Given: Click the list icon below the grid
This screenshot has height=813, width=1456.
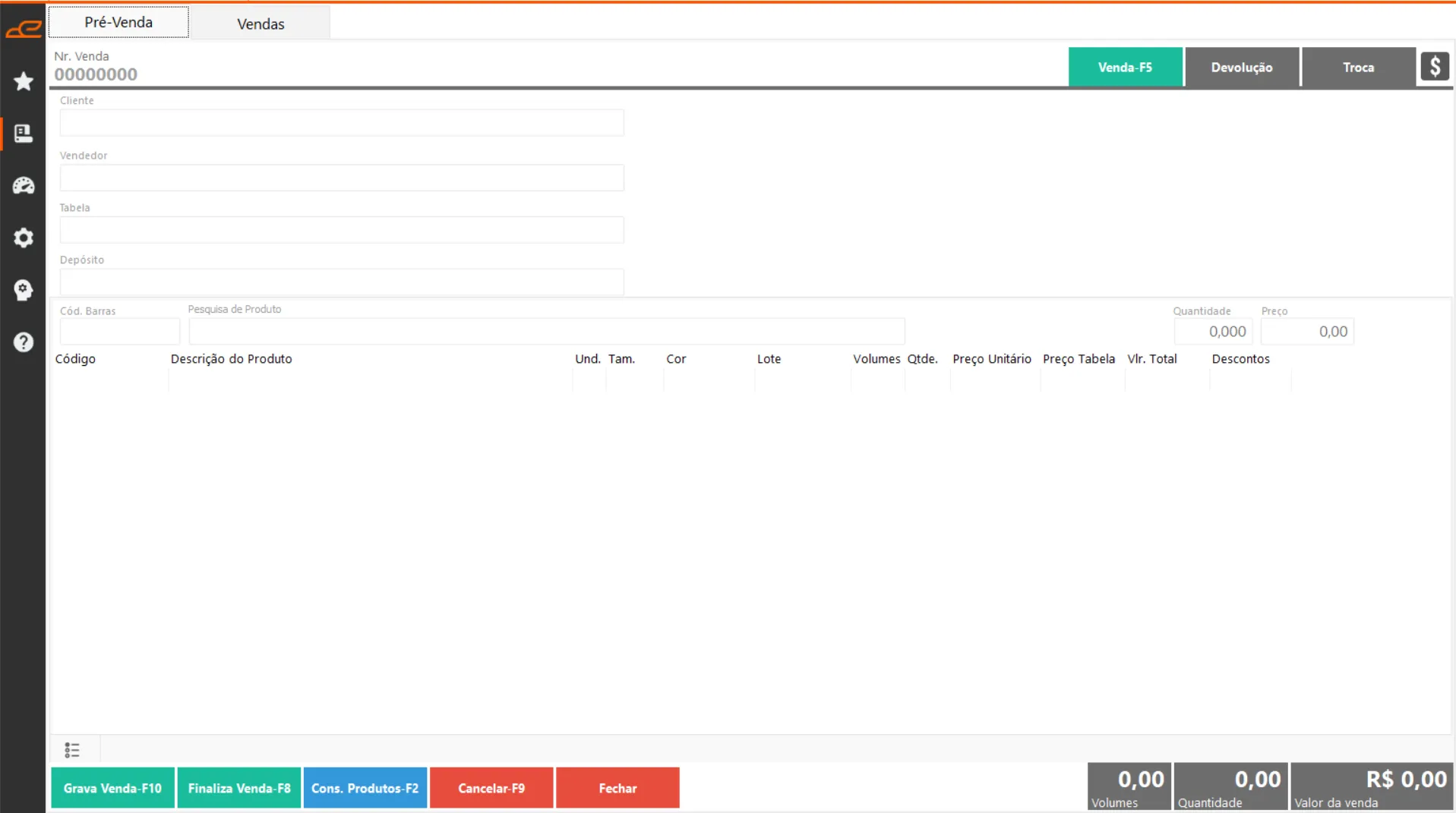Looking at the screenshot, I should pyautogui.click(x=72, y=750).
